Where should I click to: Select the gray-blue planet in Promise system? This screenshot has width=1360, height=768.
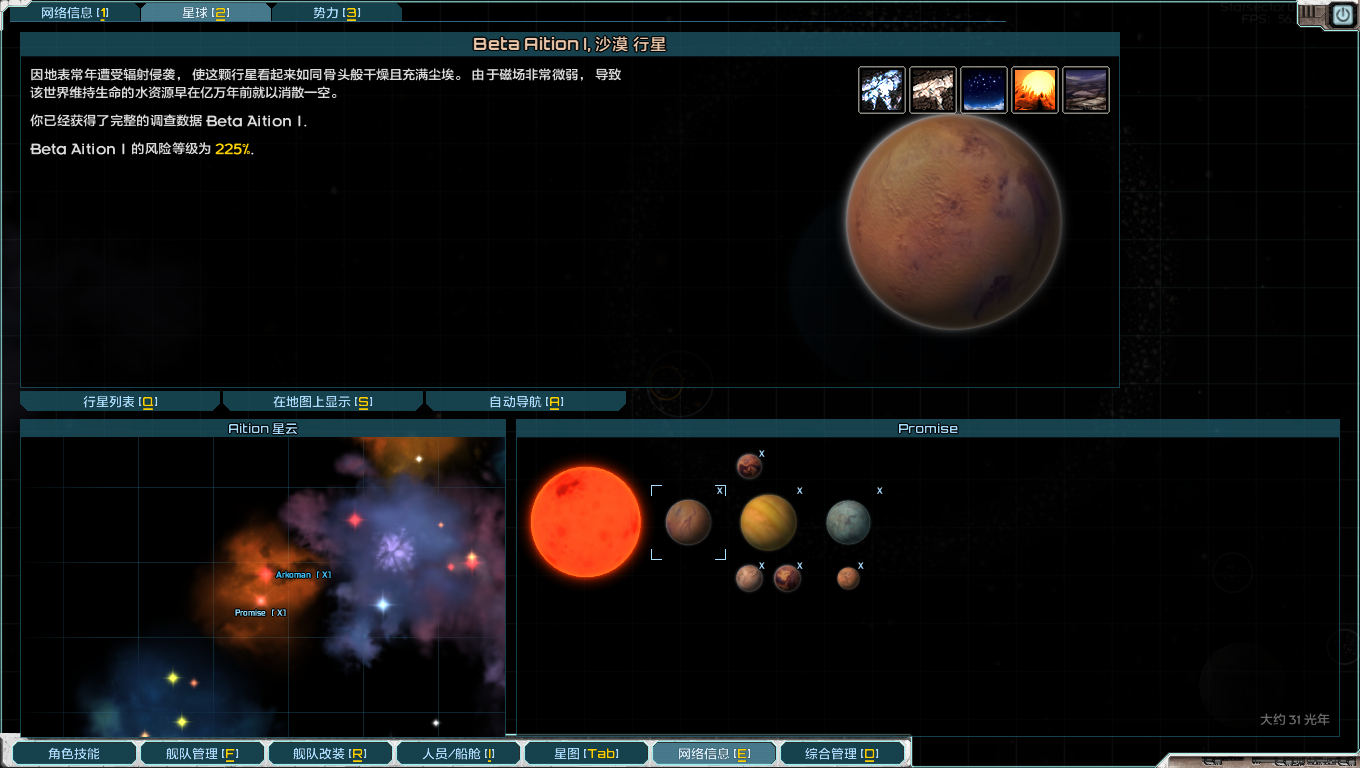(848, 522)
